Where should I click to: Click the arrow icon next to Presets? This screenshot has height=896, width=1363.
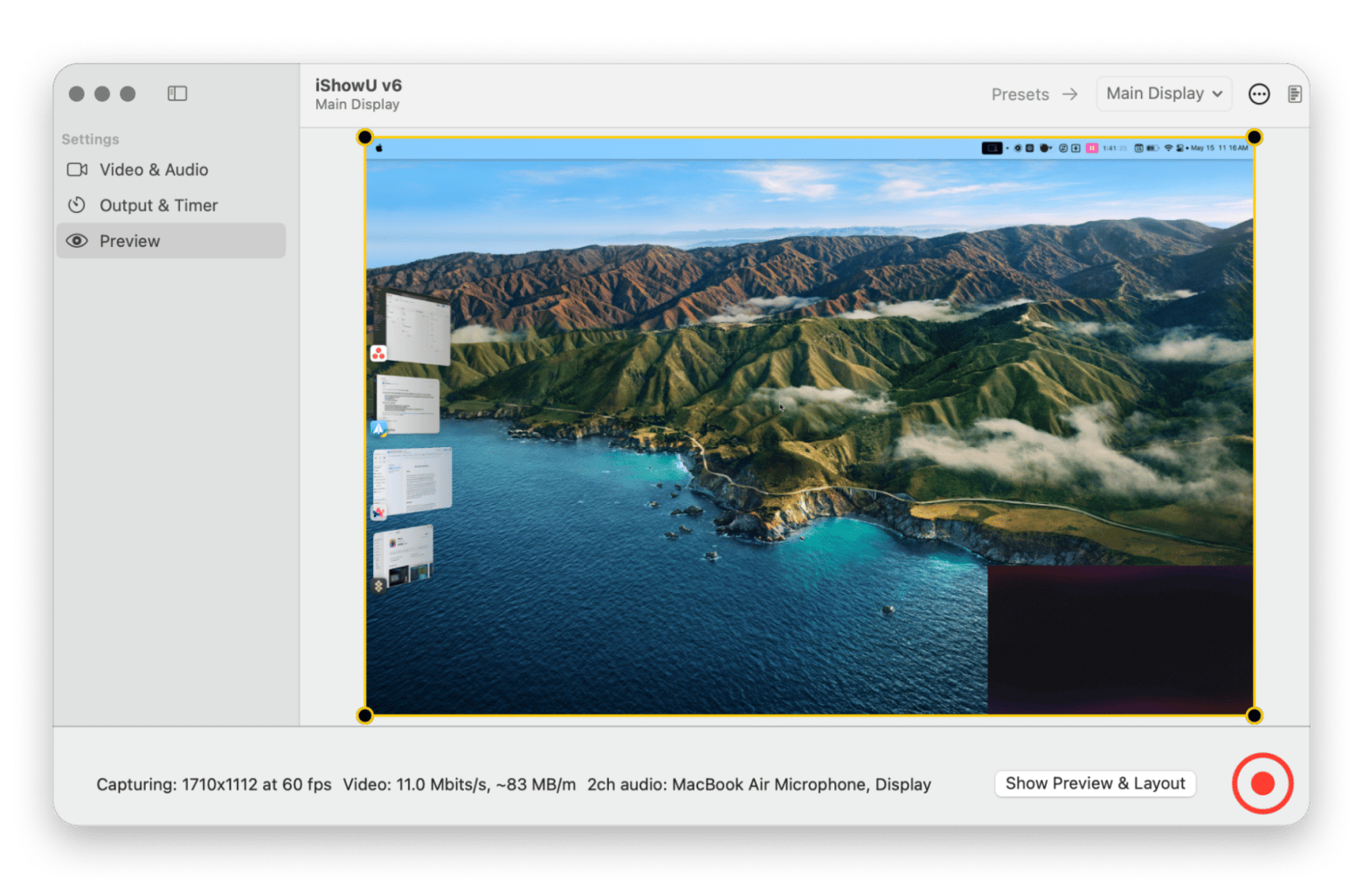(1069, 94)
